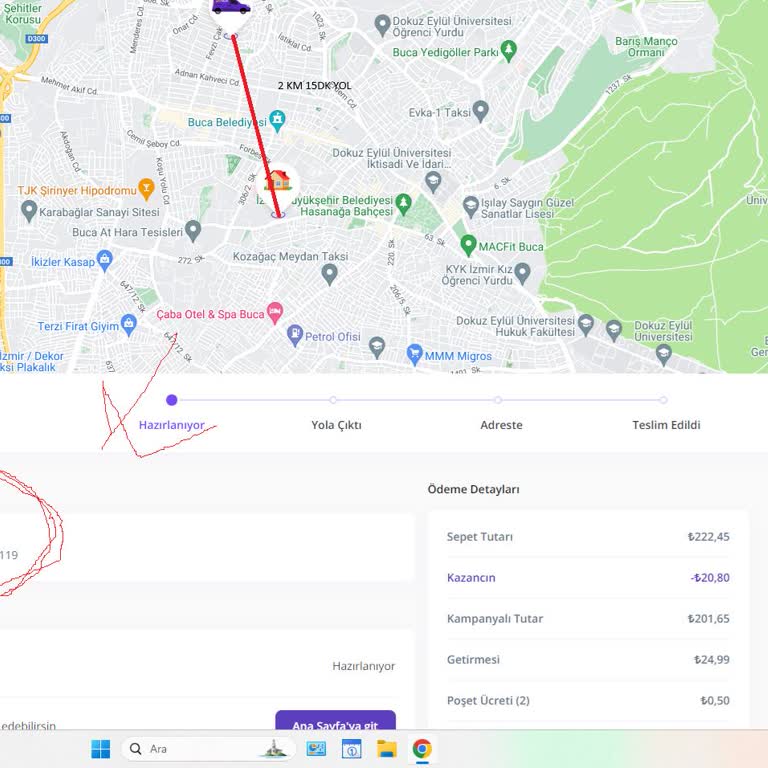Viewport: 768px width, 768px height.
Task: Click the Ödeme Detayları heading
Action: [474, 489]
